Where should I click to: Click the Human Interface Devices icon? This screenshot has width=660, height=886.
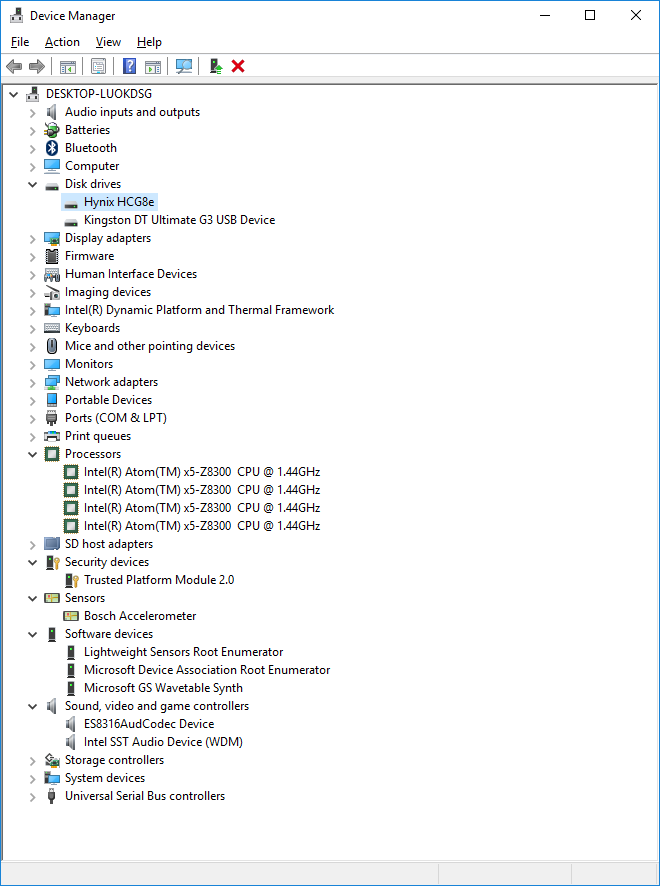coord(52,274)
